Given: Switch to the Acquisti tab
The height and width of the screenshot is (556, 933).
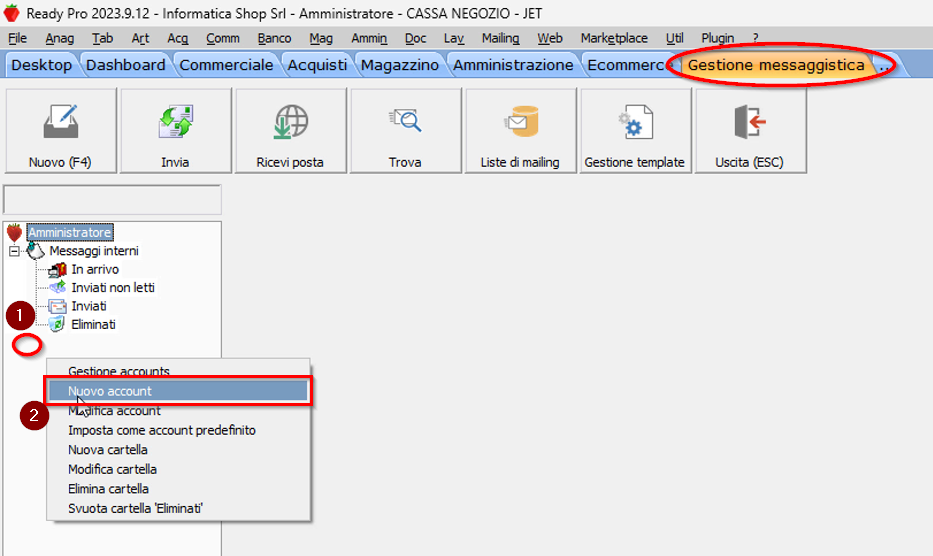Looking at the screenshot, I should coord(317,65).
